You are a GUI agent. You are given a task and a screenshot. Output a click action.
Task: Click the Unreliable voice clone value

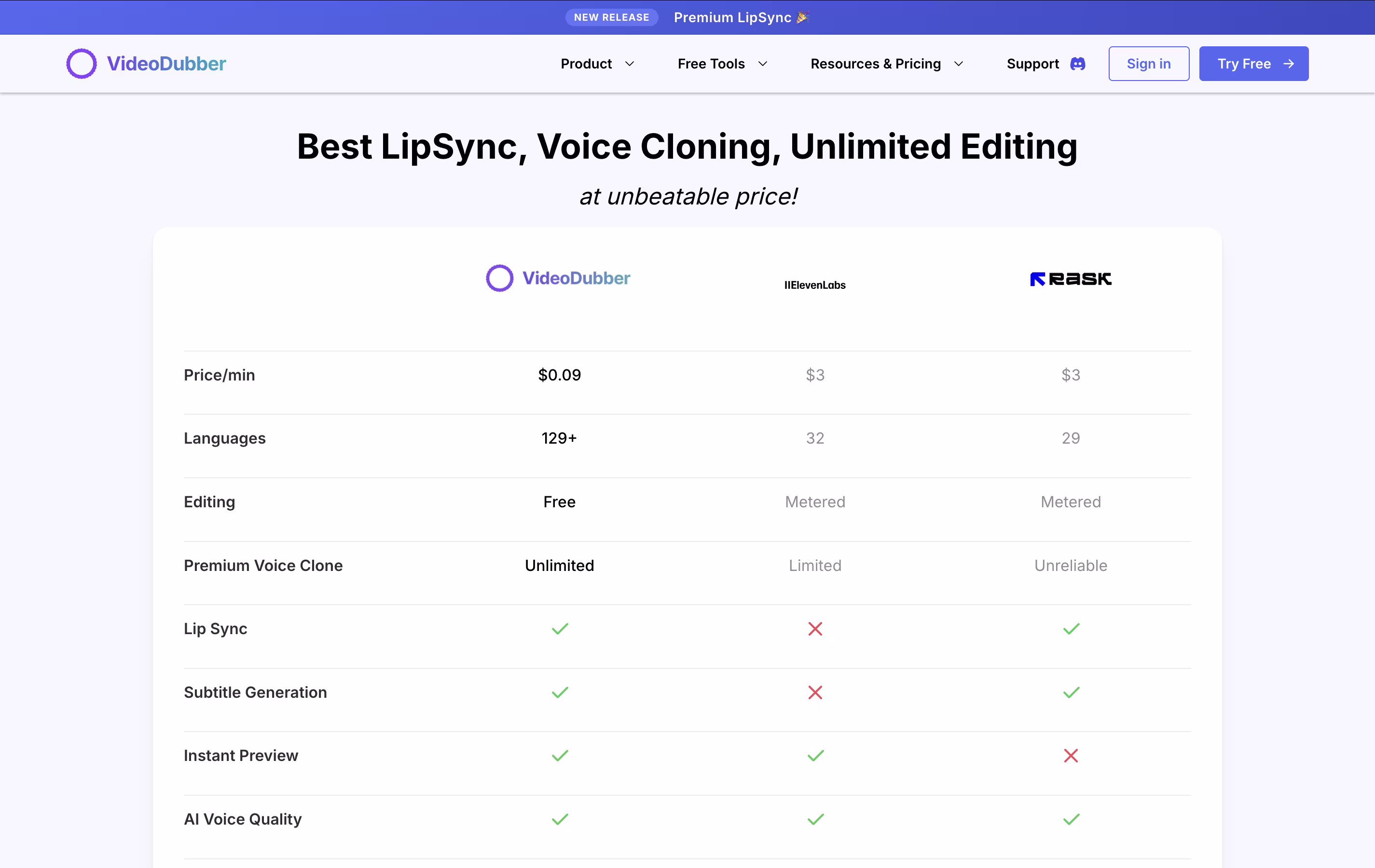click(x=1071, y=565)
